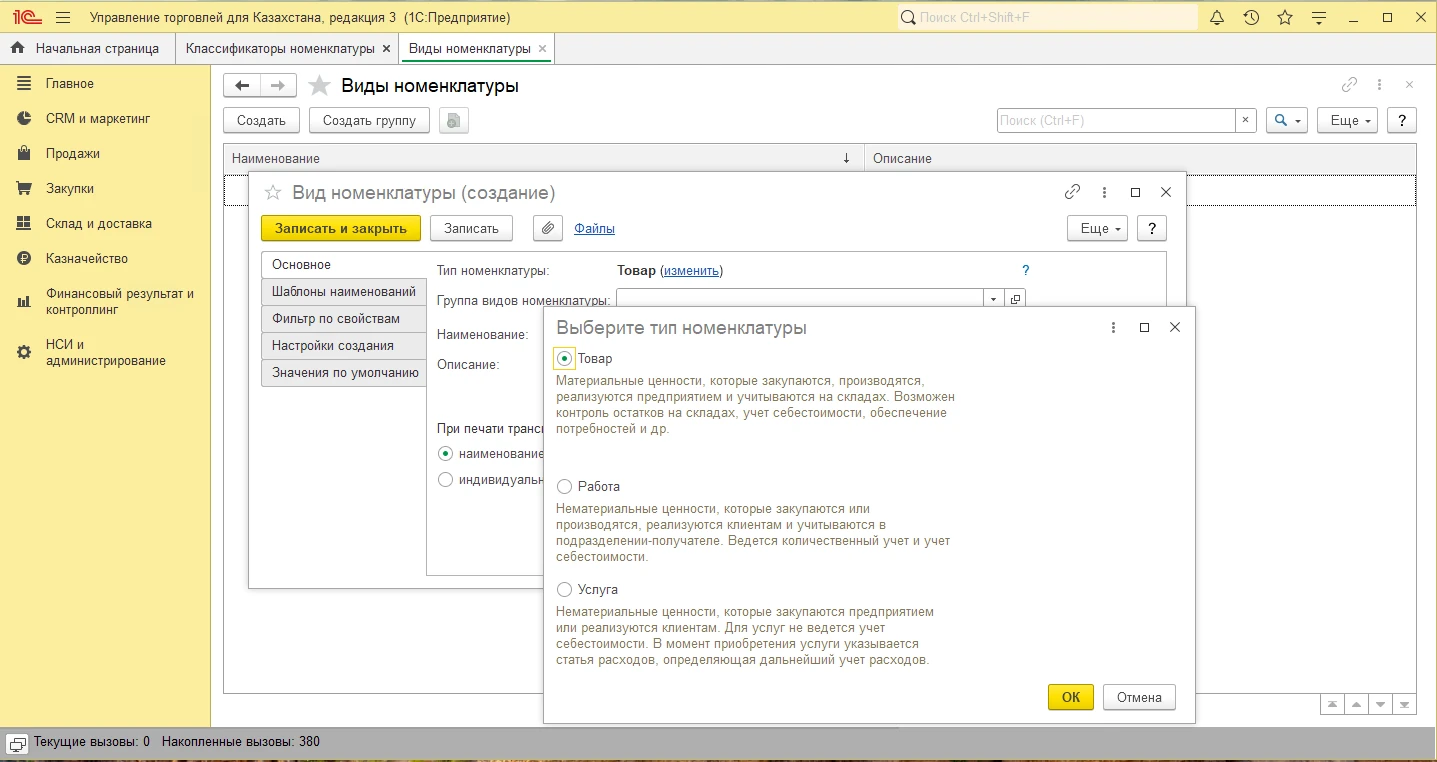
Task: Switch to Настройки создания tab
Action: tap(344, 345)
